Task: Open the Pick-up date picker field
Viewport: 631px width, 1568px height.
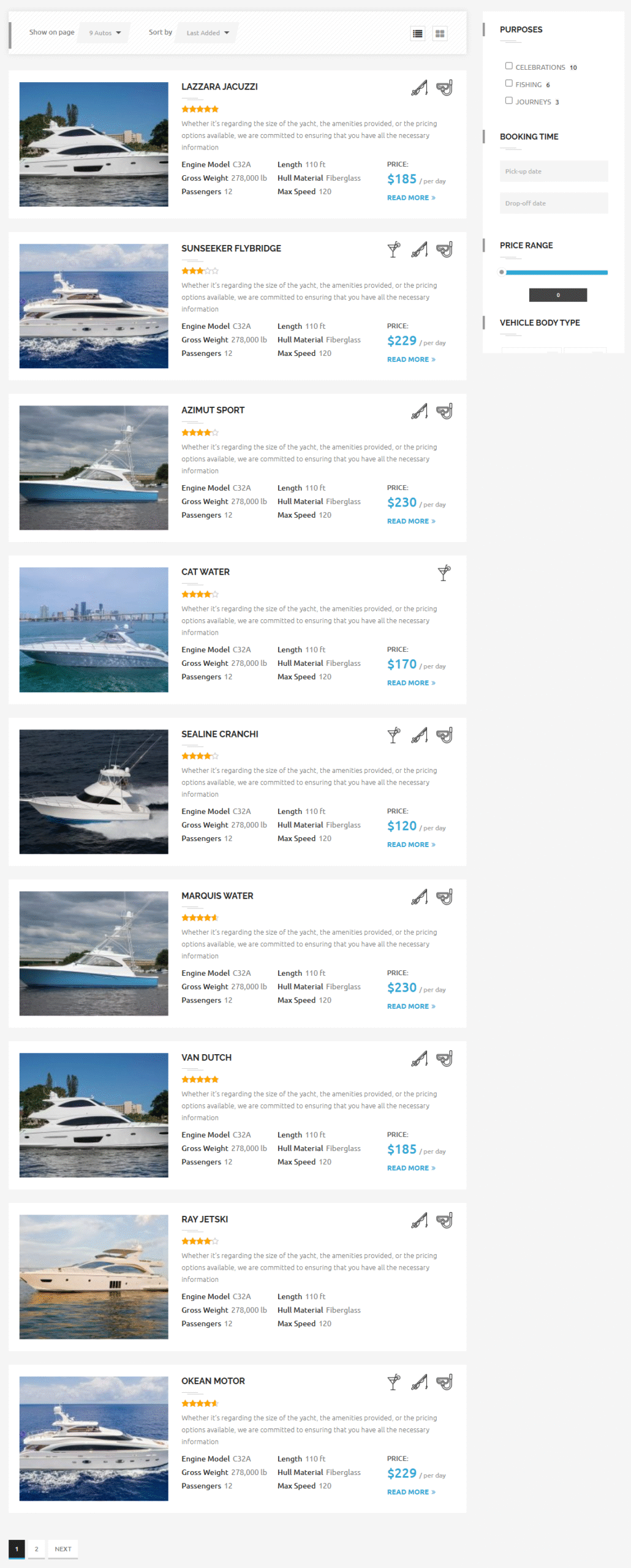Action: tap(554, 171)
